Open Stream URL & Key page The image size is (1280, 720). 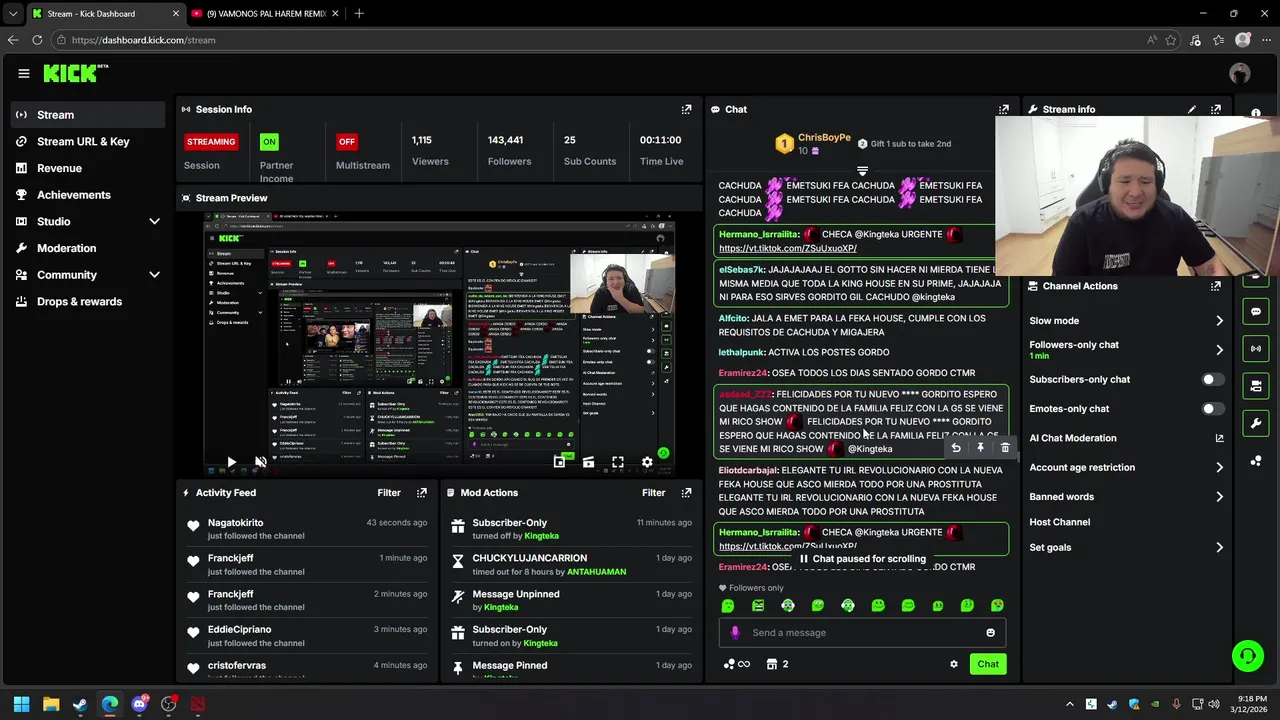click(88, 141)
